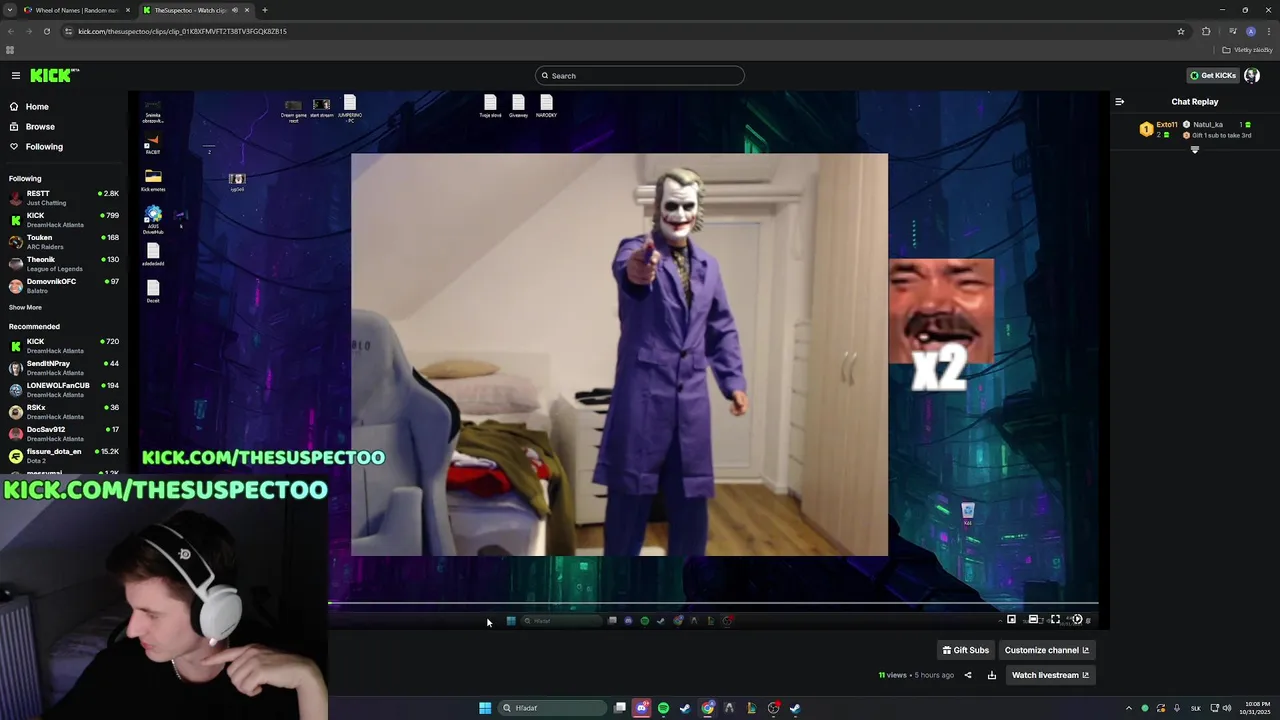1280x720 pixels.
Task: Toggle the microphone tray icon
Action: 1177,708
